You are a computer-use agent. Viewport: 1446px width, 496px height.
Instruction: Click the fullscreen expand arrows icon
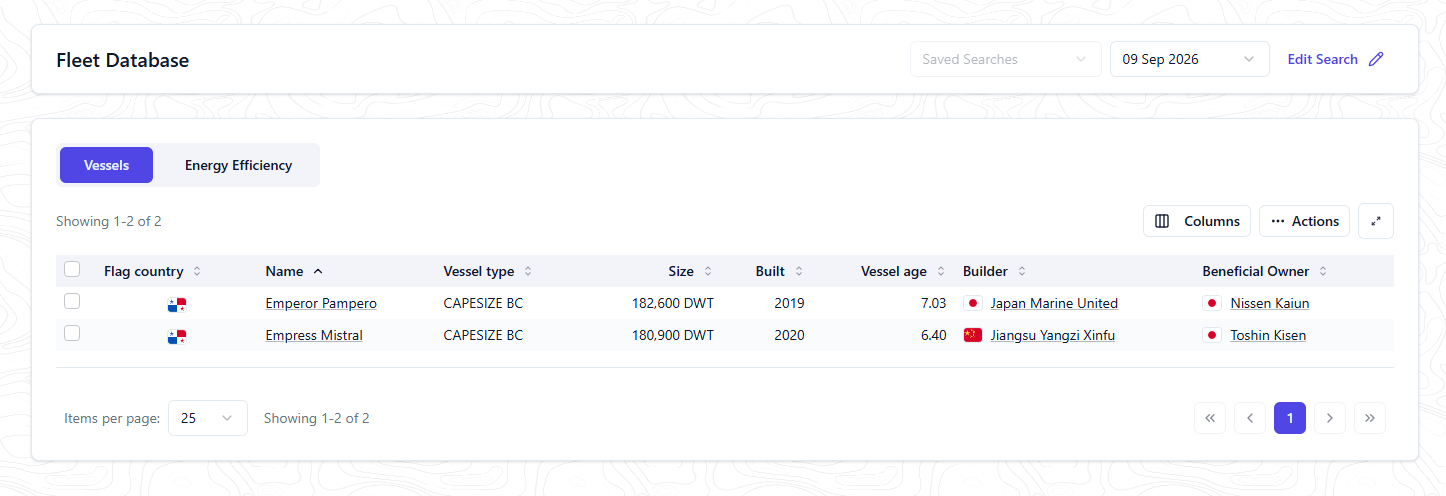[1376, 221]
